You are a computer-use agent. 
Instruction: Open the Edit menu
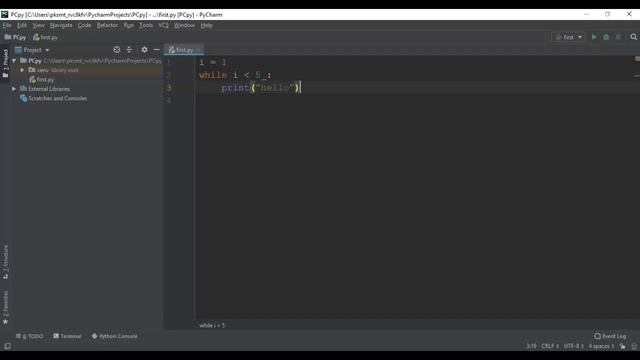(x=22, y=25)
